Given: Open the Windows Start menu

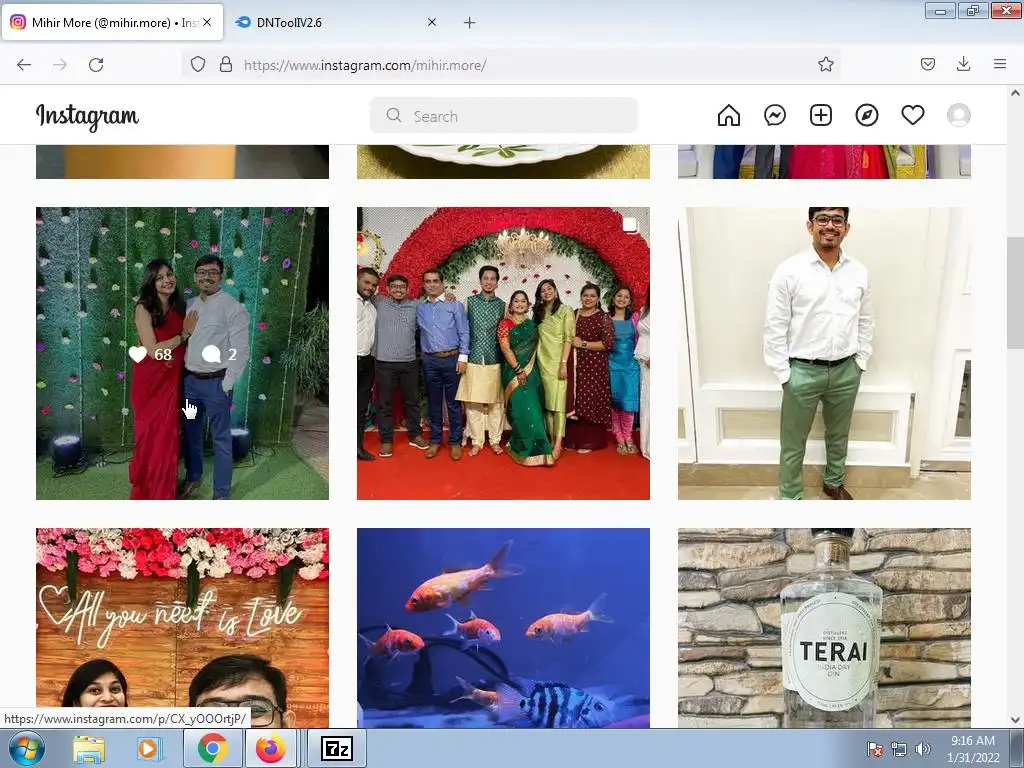Looking at the screenshot, I should (26, 748).
